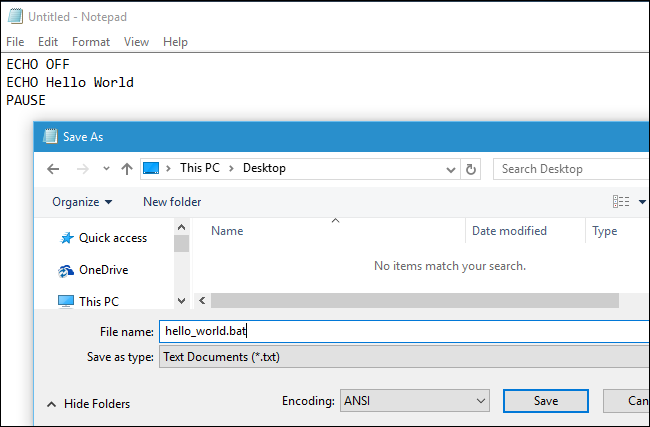The width and height of the screenshot is (650, 427).
Task: Open the Encoding ANSI dropdown
Action: point(414,401)
